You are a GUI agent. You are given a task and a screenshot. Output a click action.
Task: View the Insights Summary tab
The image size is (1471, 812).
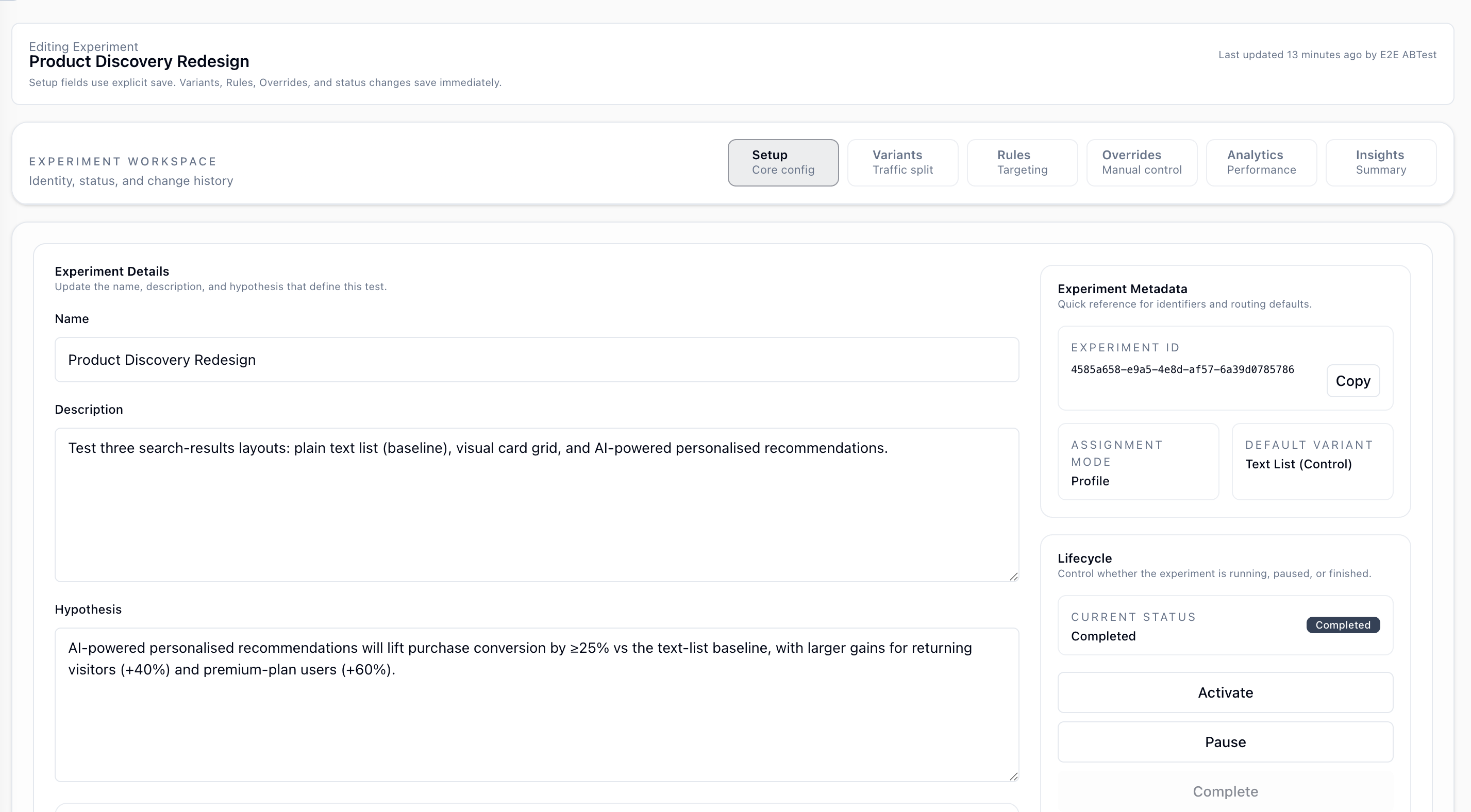[1380, 162]
